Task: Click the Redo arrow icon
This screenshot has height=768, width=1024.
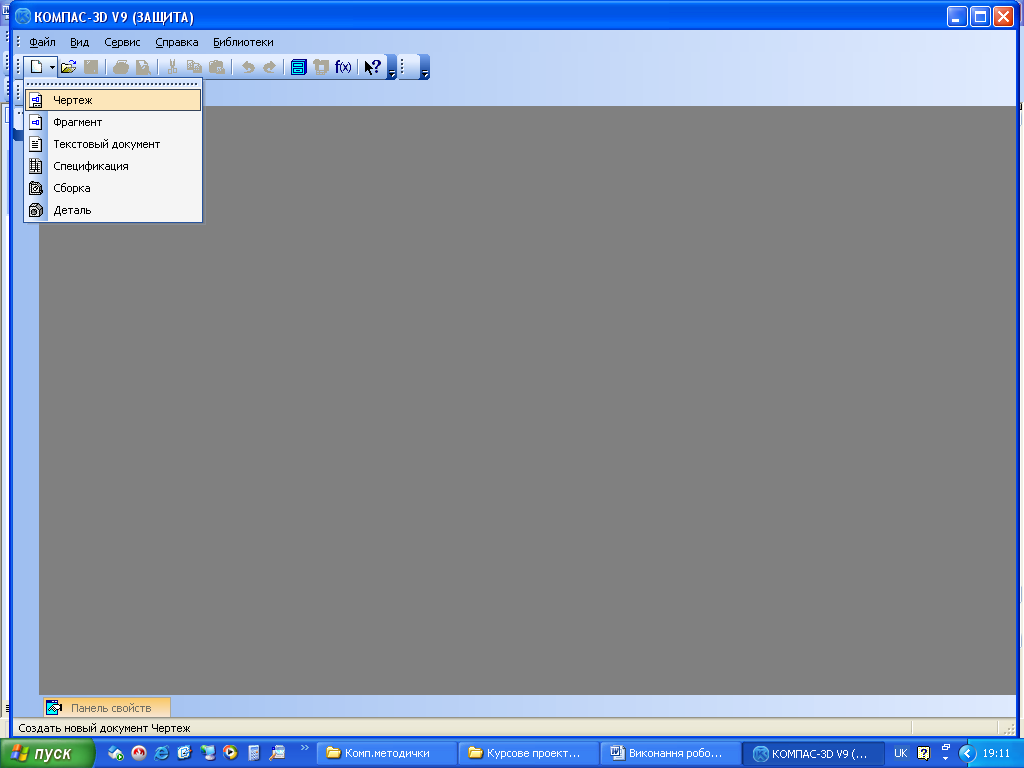Action: click(269, 67)
